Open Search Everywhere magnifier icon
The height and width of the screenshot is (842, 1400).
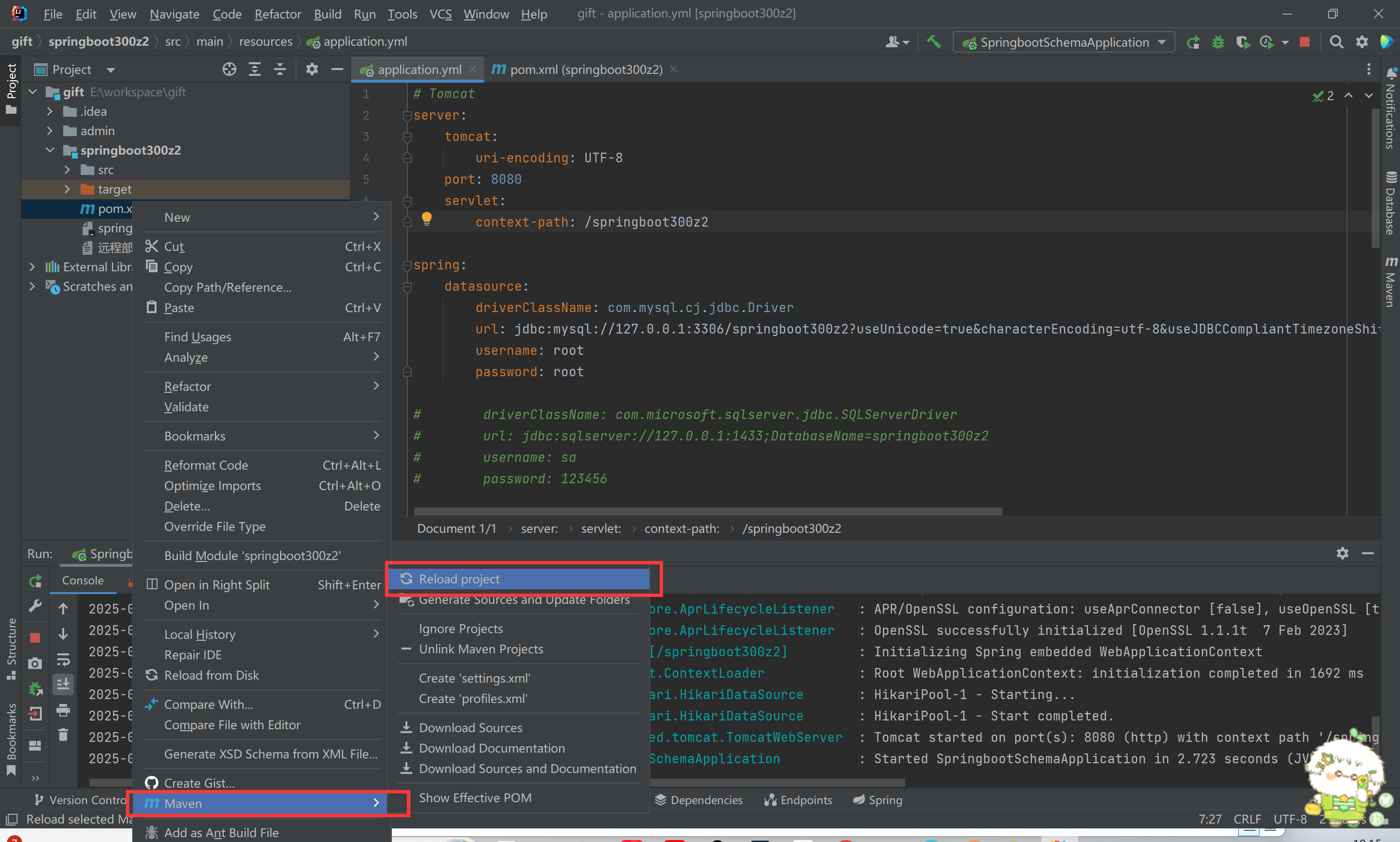(1336, 42)
